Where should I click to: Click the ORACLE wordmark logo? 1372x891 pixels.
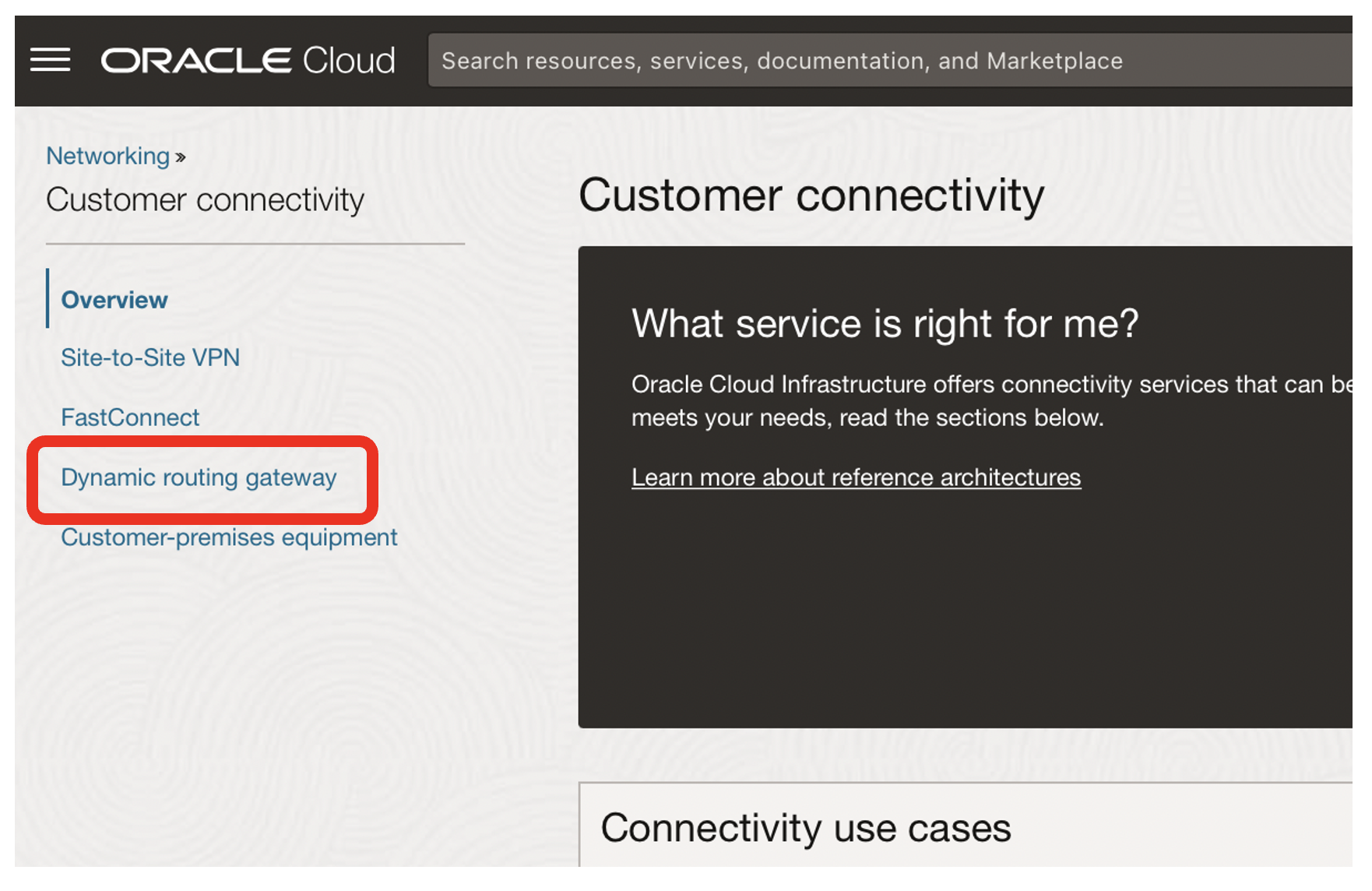coord(196,61)
